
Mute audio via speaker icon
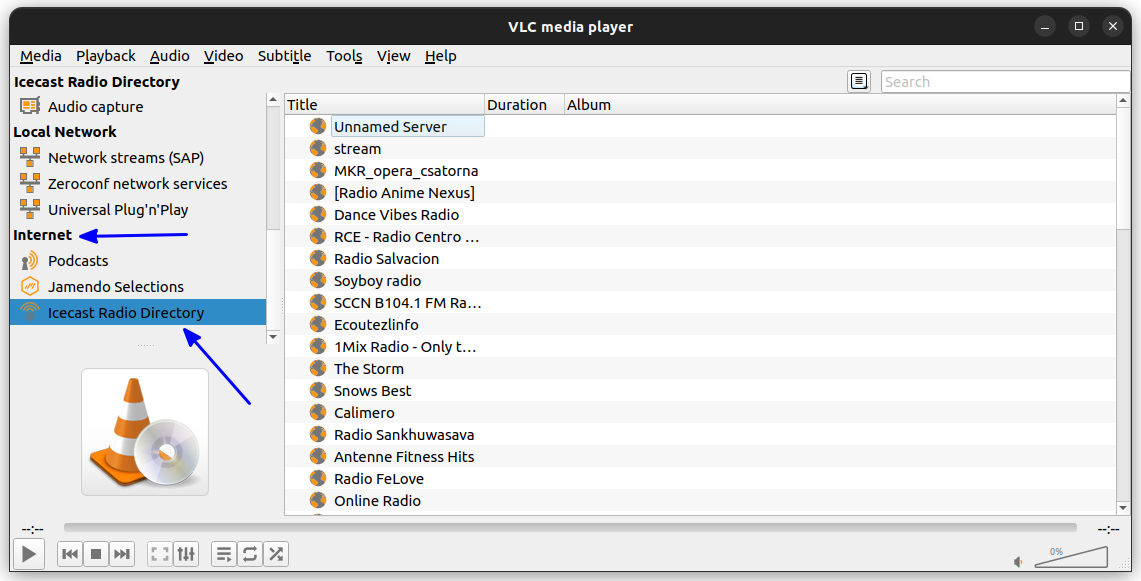[x=1018, y=562]
